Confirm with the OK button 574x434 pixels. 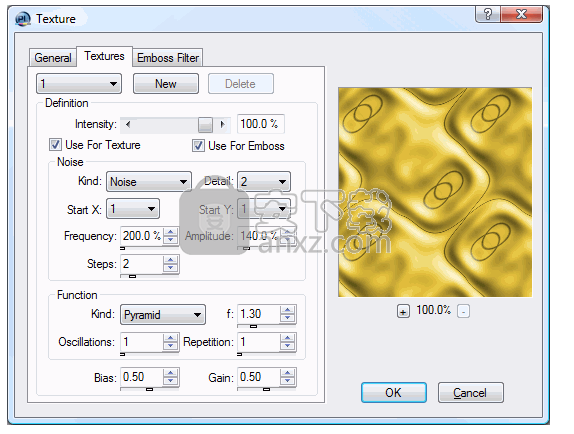pyautogui.click(x=394, y=393)
